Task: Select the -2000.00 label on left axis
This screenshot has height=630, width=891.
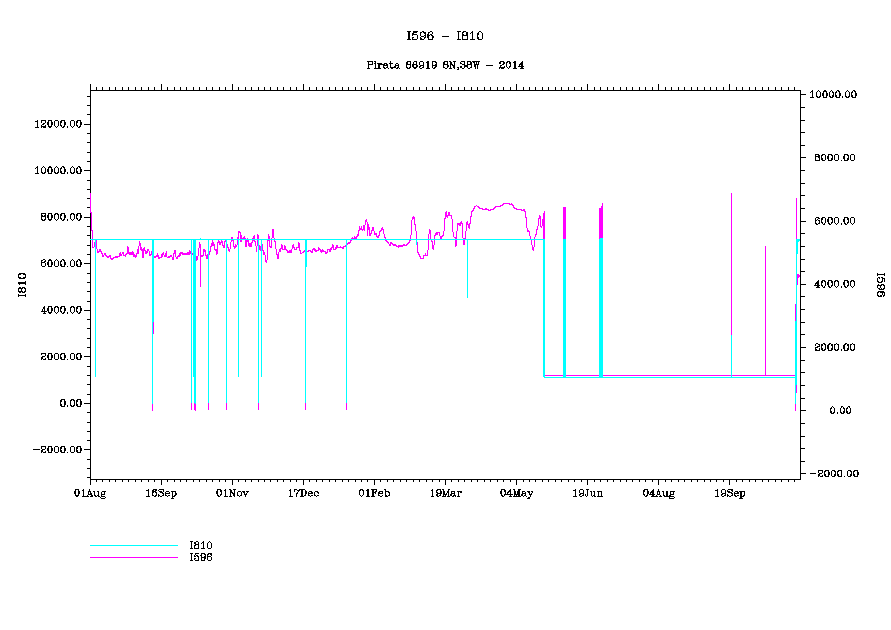Action: pyautogui.click(x=56, y=450)
